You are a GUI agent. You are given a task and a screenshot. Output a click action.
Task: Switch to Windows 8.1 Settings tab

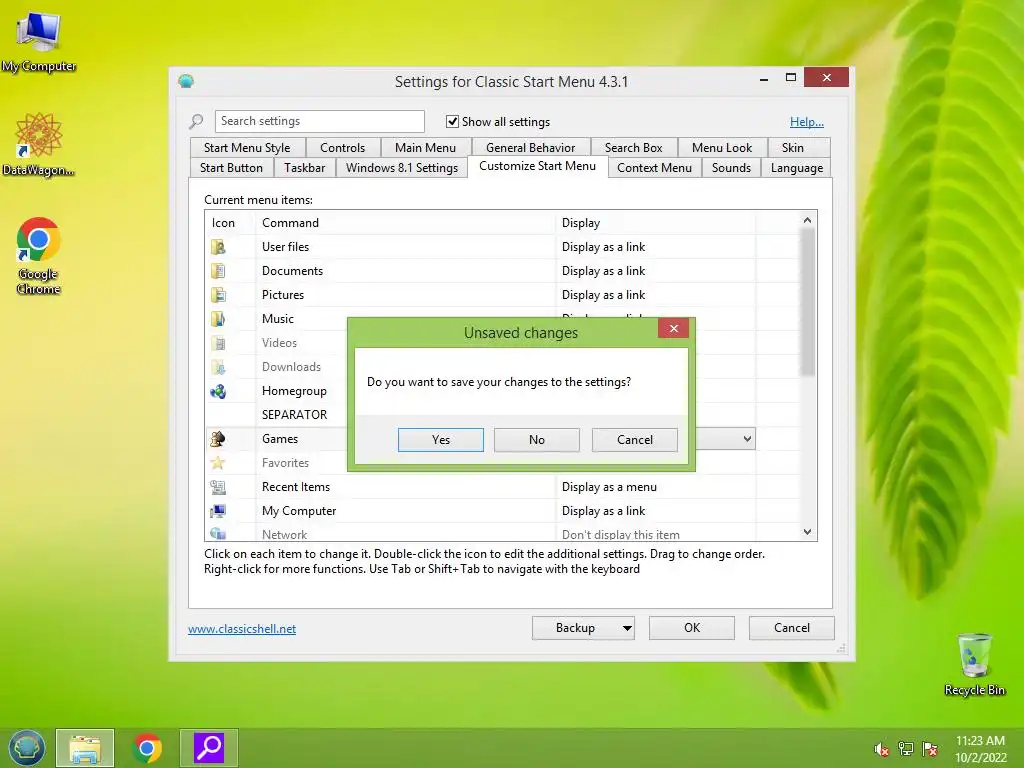pyautogui.click(x=402, y=168)
